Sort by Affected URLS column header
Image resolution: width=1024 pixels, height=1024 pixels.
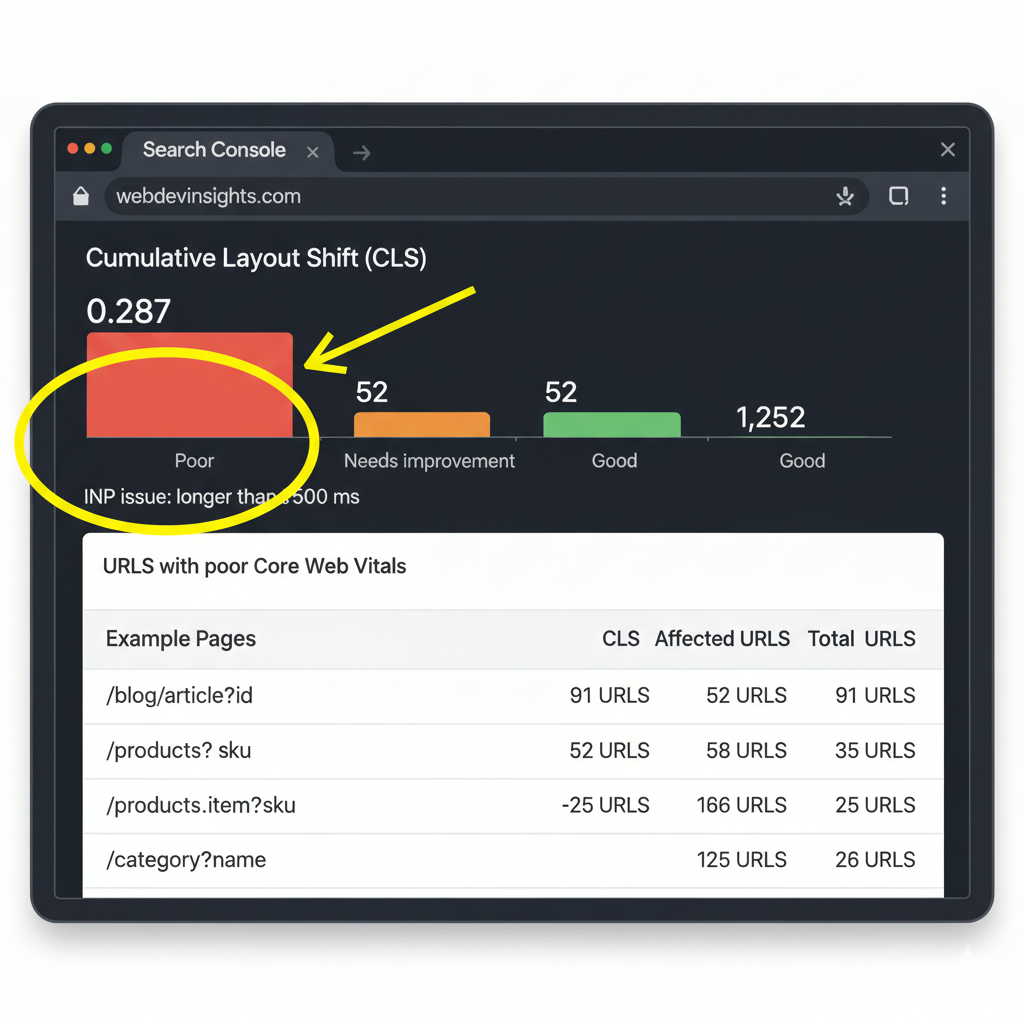coord(722,638)
